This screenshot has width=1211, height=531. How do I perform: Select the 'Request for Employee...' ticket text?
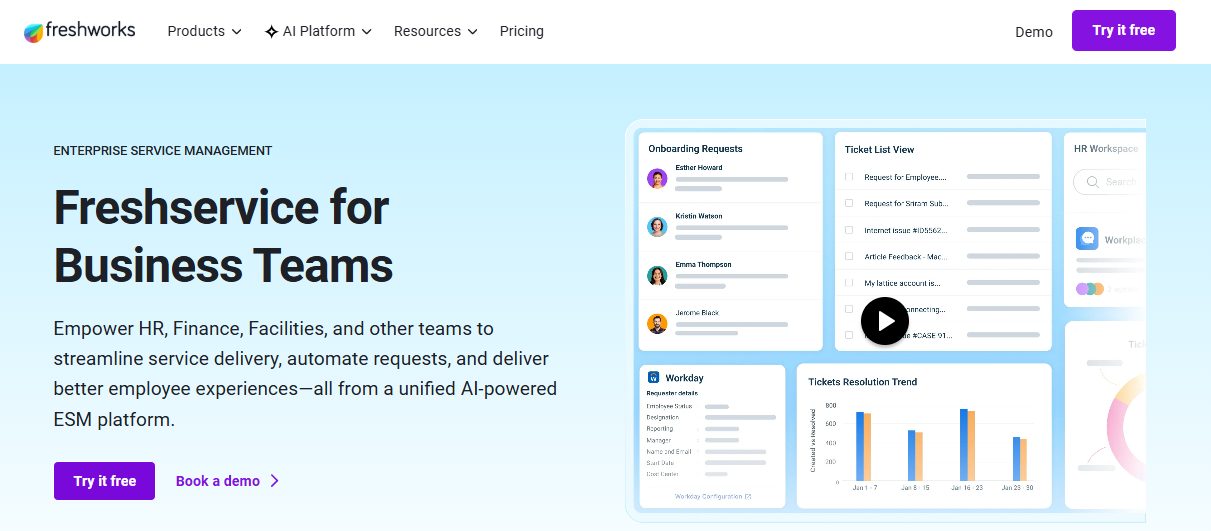[905, 177]
